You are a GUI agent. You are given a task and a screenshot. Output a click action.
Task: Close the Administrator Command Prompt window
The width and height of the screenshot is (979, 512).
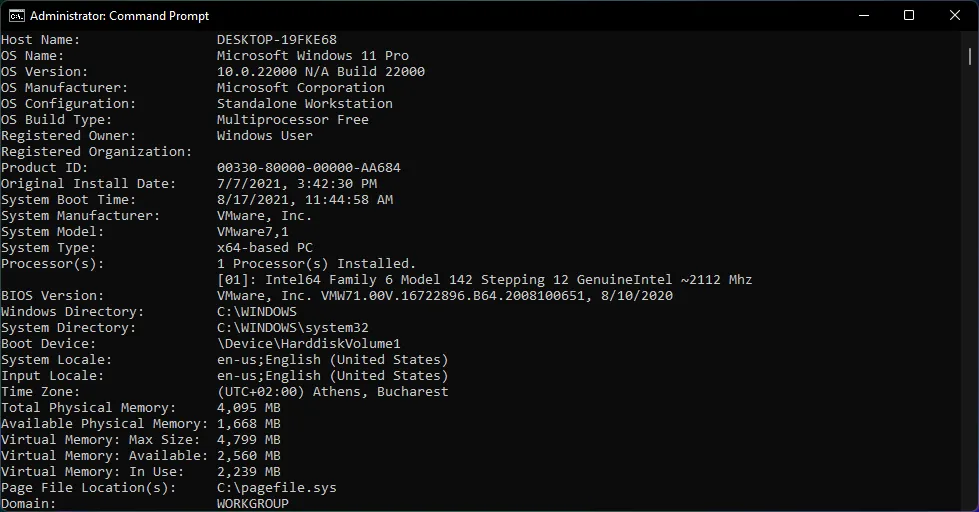(x=955, y=15)
